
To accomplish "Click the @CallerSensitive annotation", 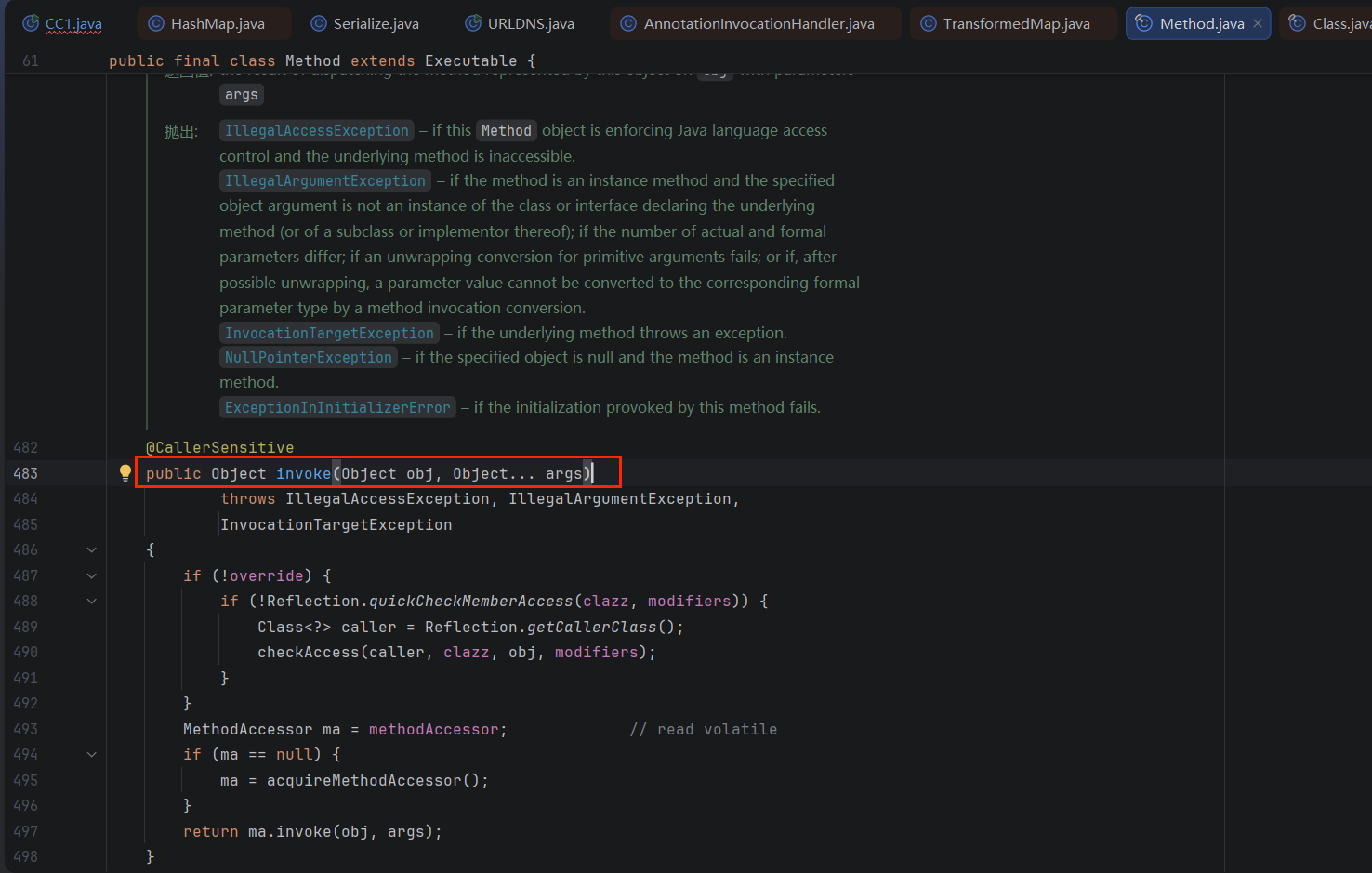I will point(219,448).
